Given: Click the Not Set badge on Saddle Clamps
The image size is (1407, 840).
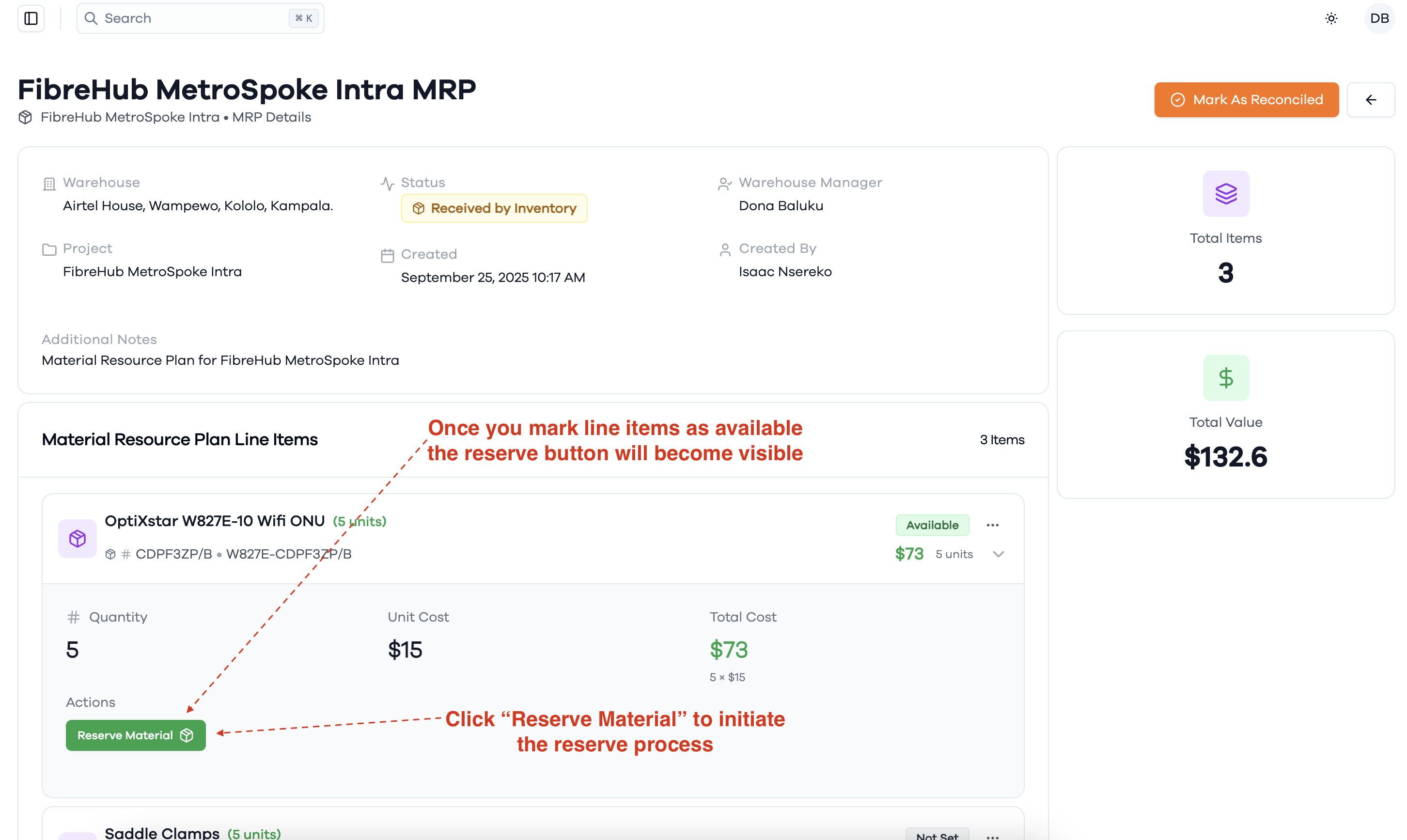Looking at the screenshot, I should 937,835.
